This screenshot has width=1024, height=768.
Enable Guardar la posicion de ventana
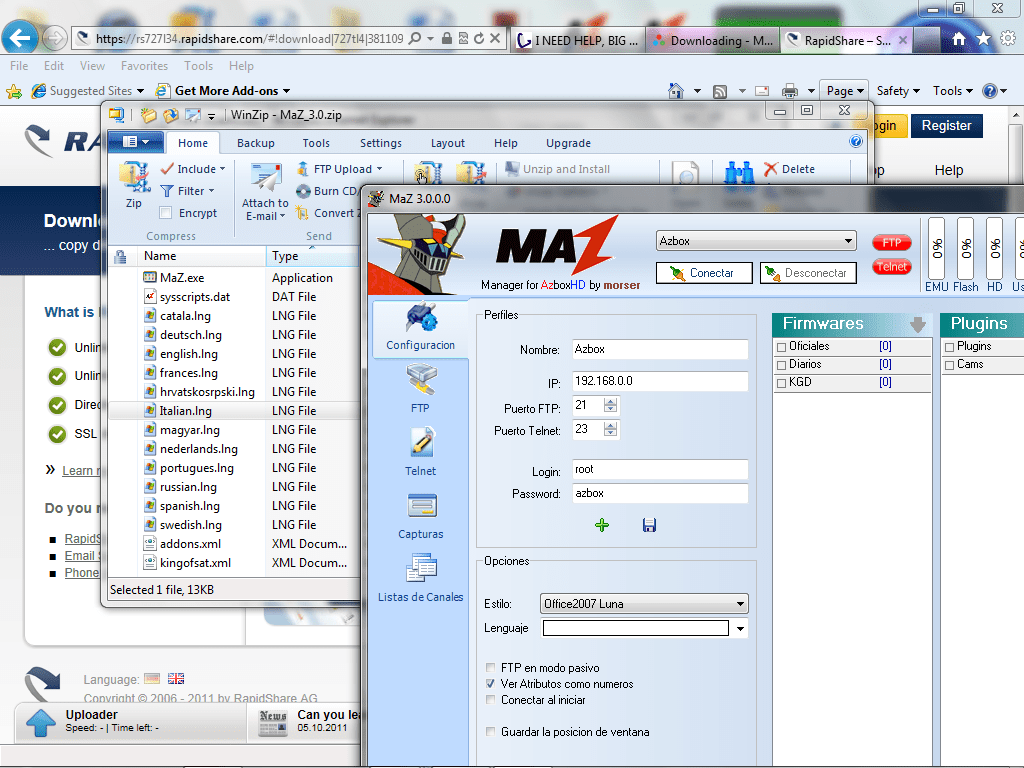point(490,731)
